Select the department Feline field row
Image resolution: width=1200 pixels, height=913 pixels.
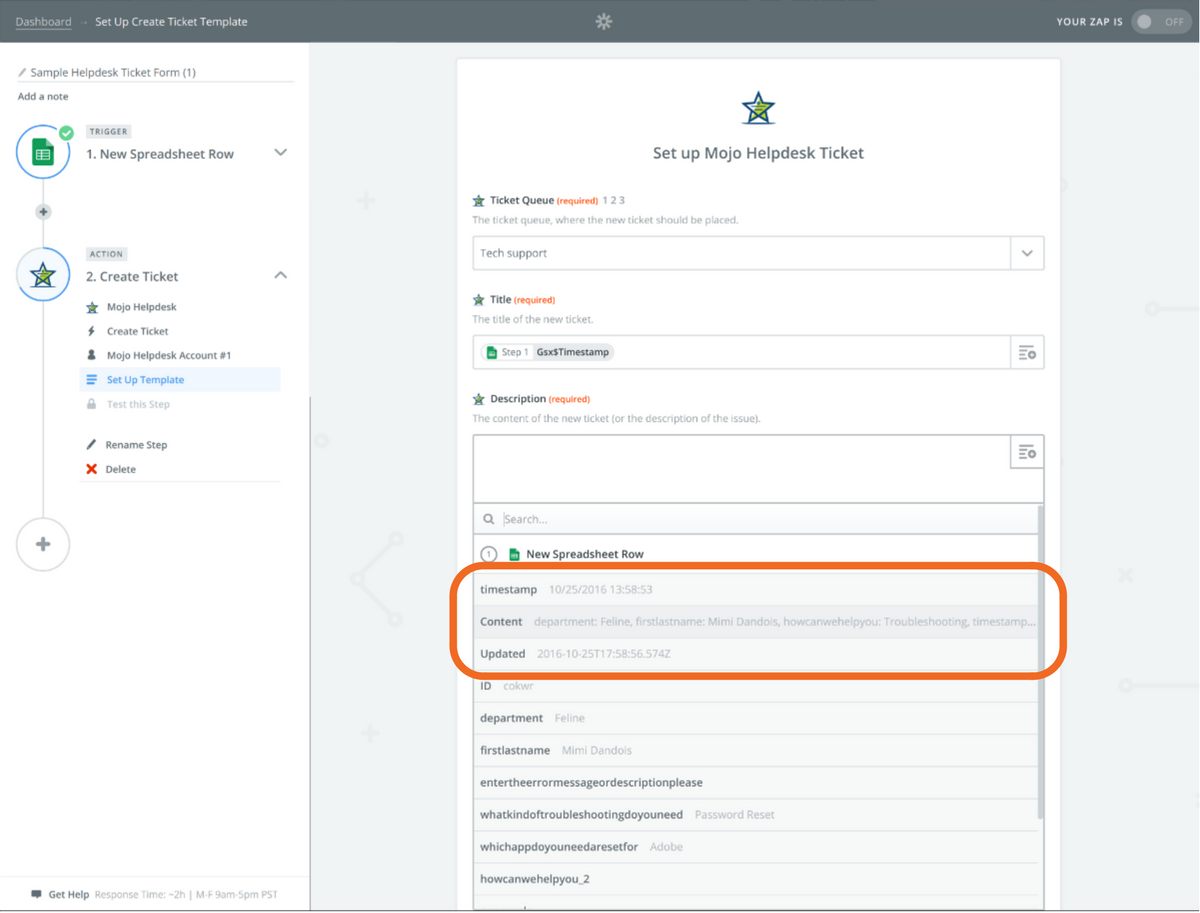[755, 718]
